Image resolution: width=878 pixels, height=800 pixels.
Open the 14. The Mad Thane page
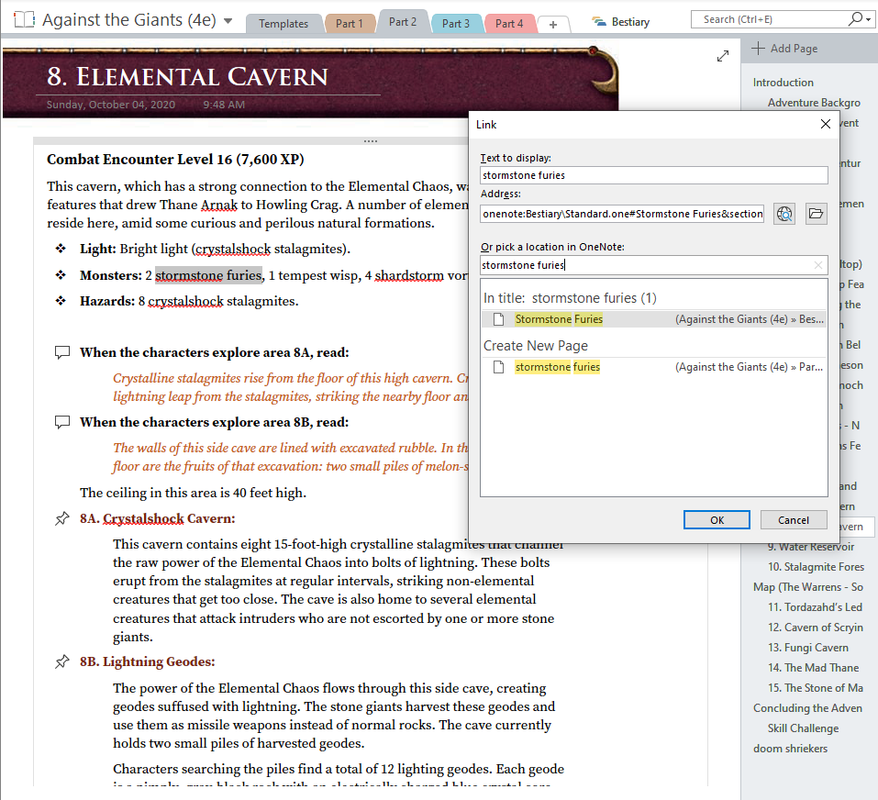(x=813, y=667)
